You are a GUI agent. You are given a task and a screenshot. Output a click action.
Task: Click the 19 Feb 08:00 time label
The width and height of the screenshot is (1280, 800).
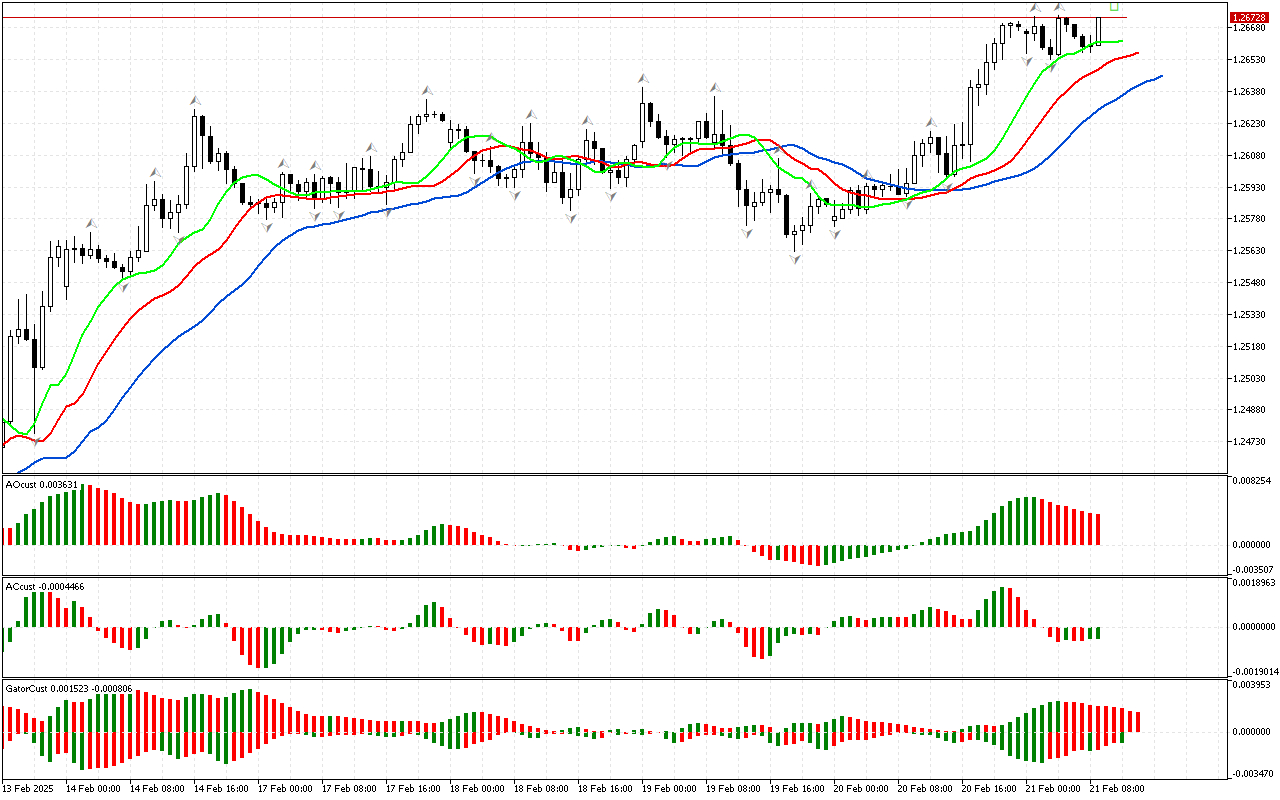point(733,788)
